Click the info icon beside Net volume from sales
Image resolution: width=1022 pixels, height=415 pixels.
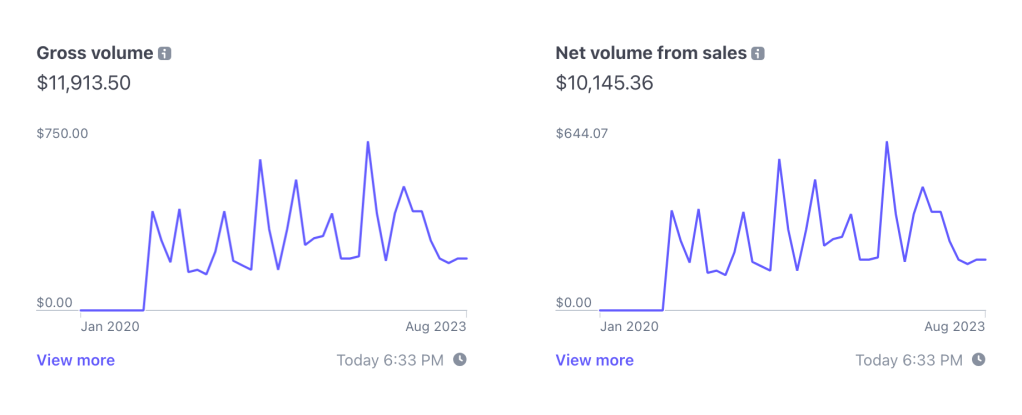[758, 53]
